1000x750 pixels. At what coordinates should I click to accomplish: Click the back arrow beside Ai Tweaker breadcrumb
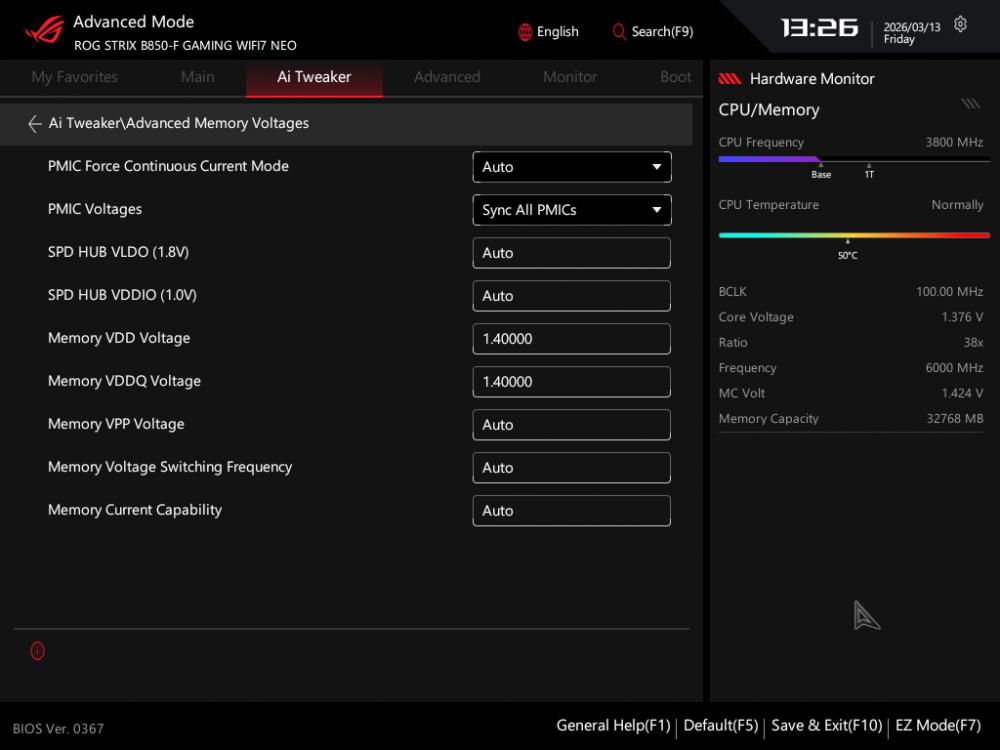pos(35,124)
